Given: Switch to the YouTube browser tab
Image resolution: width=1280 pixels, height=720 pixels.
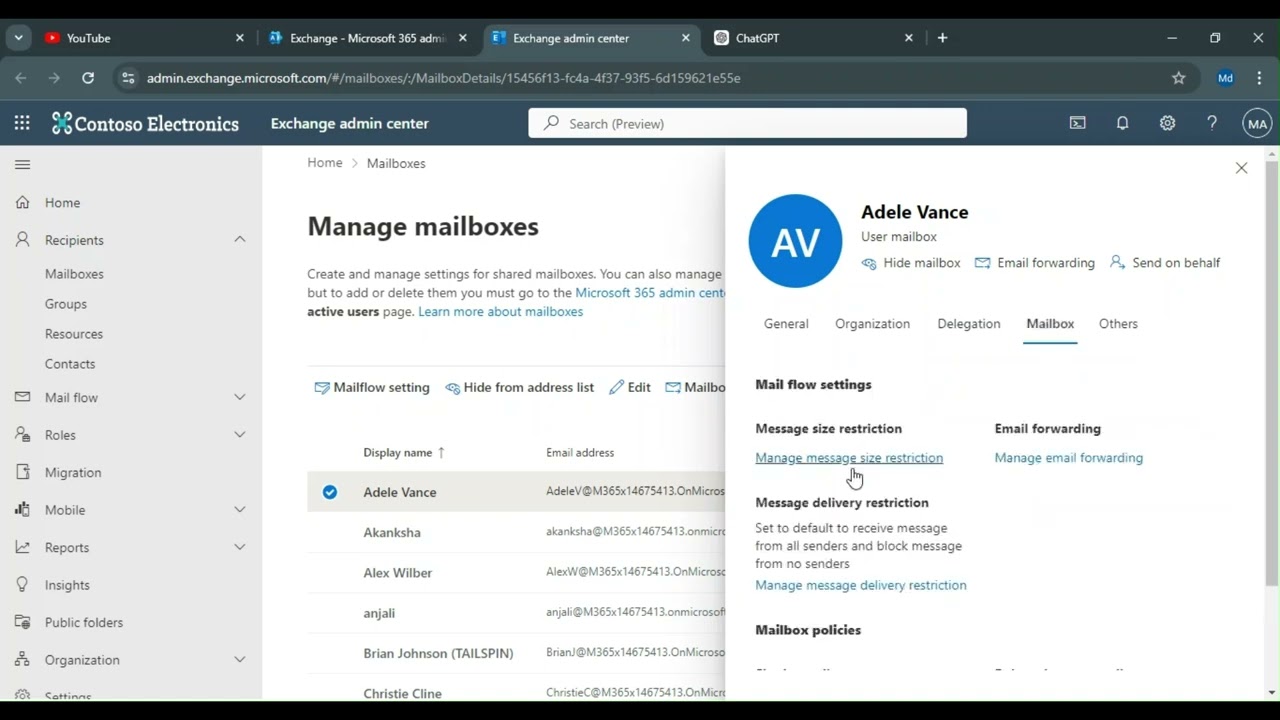Looking at the screenshot, I should pos(144,38).
